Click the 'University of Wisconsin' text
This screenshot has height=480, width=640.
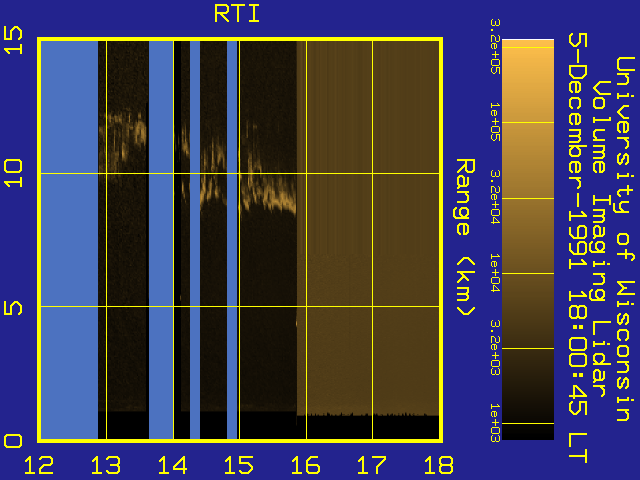(x=624, y=239)
